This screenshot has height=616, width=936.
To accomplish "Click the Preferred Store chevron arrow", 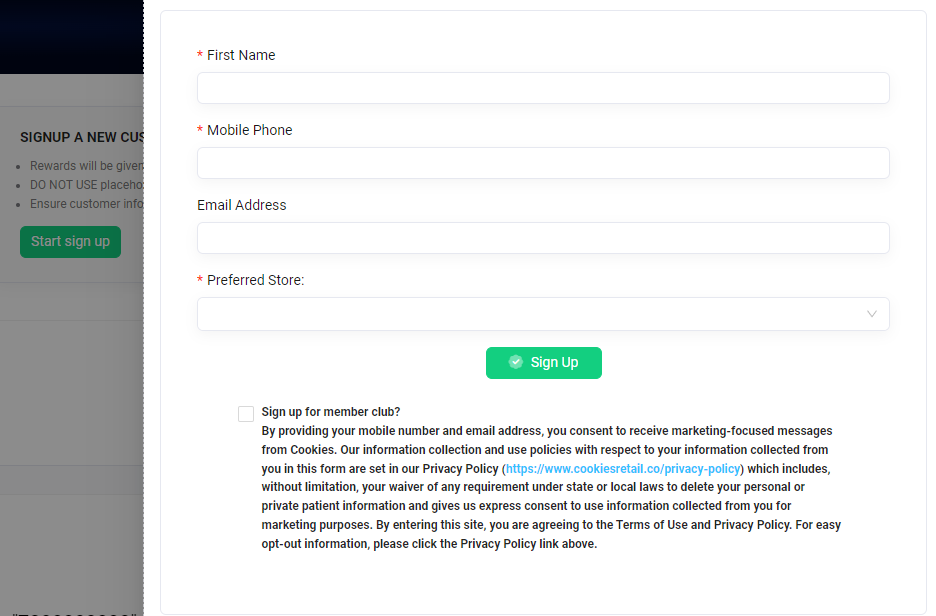I will pyautogui.click(x=872, y=314).
